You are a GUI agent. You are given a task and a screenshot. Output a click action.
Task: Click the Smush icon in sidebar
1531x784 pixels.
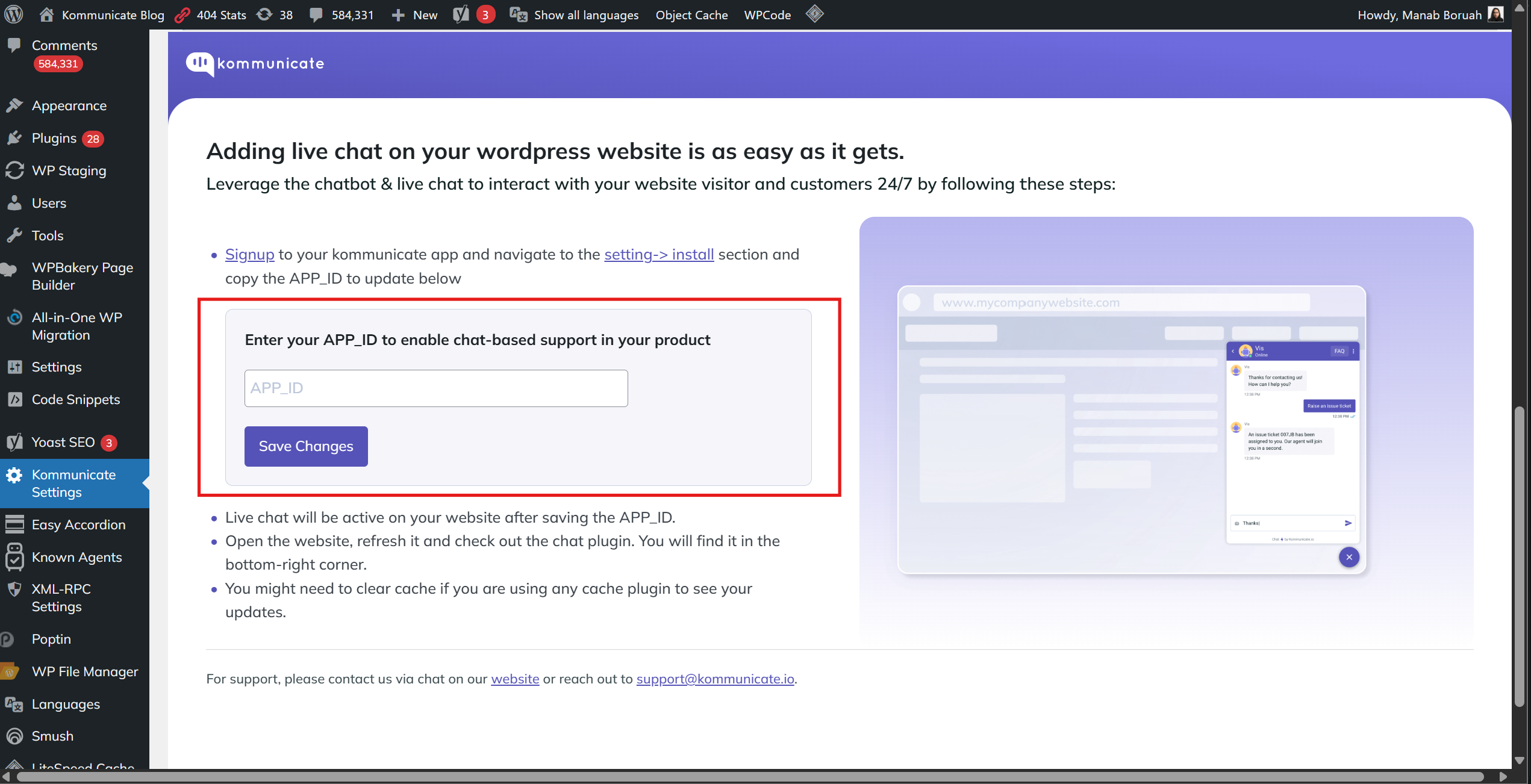coord(14,736)
